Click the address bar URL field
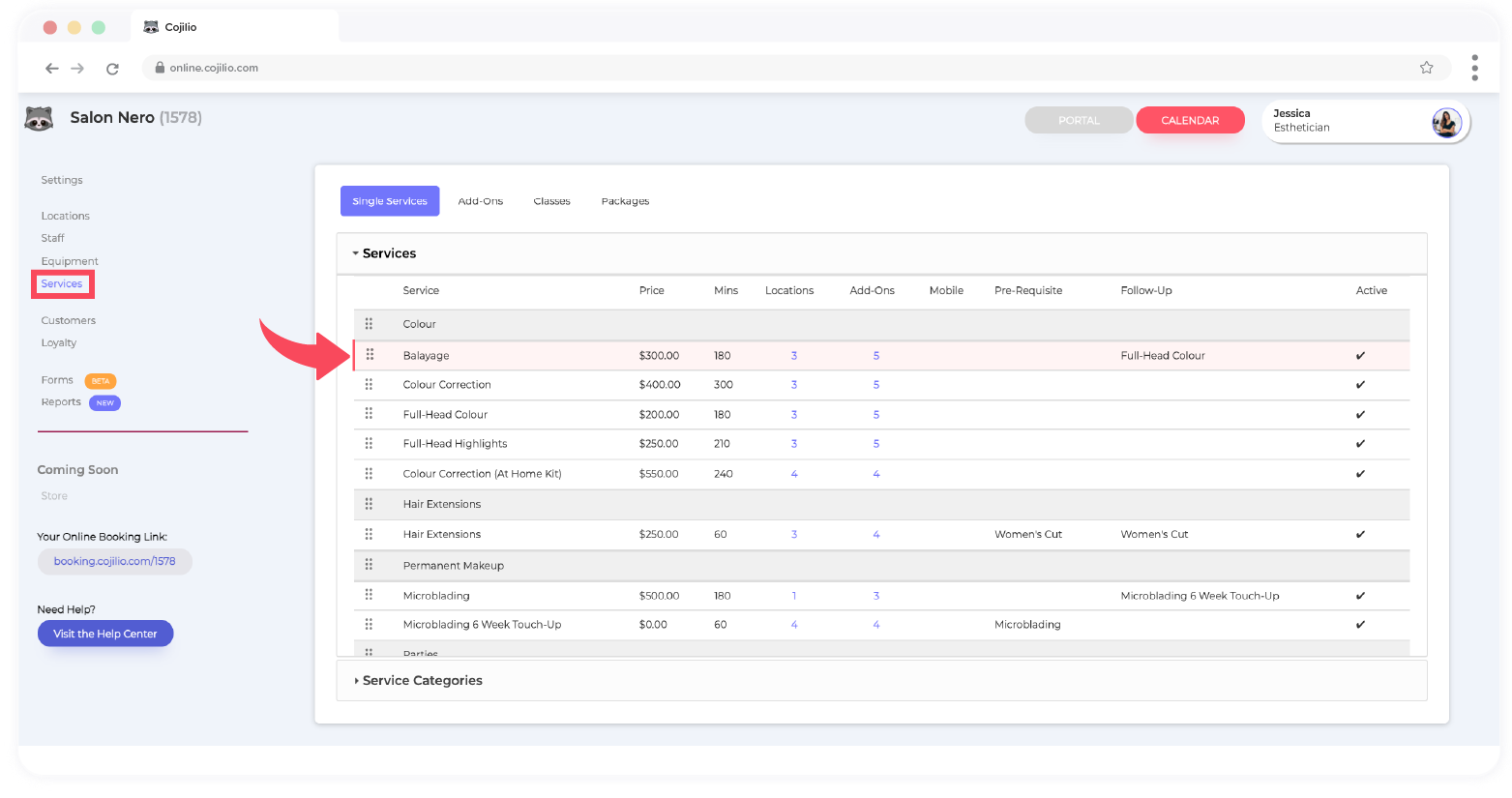Screen dimensions: 1512x798 796,68
